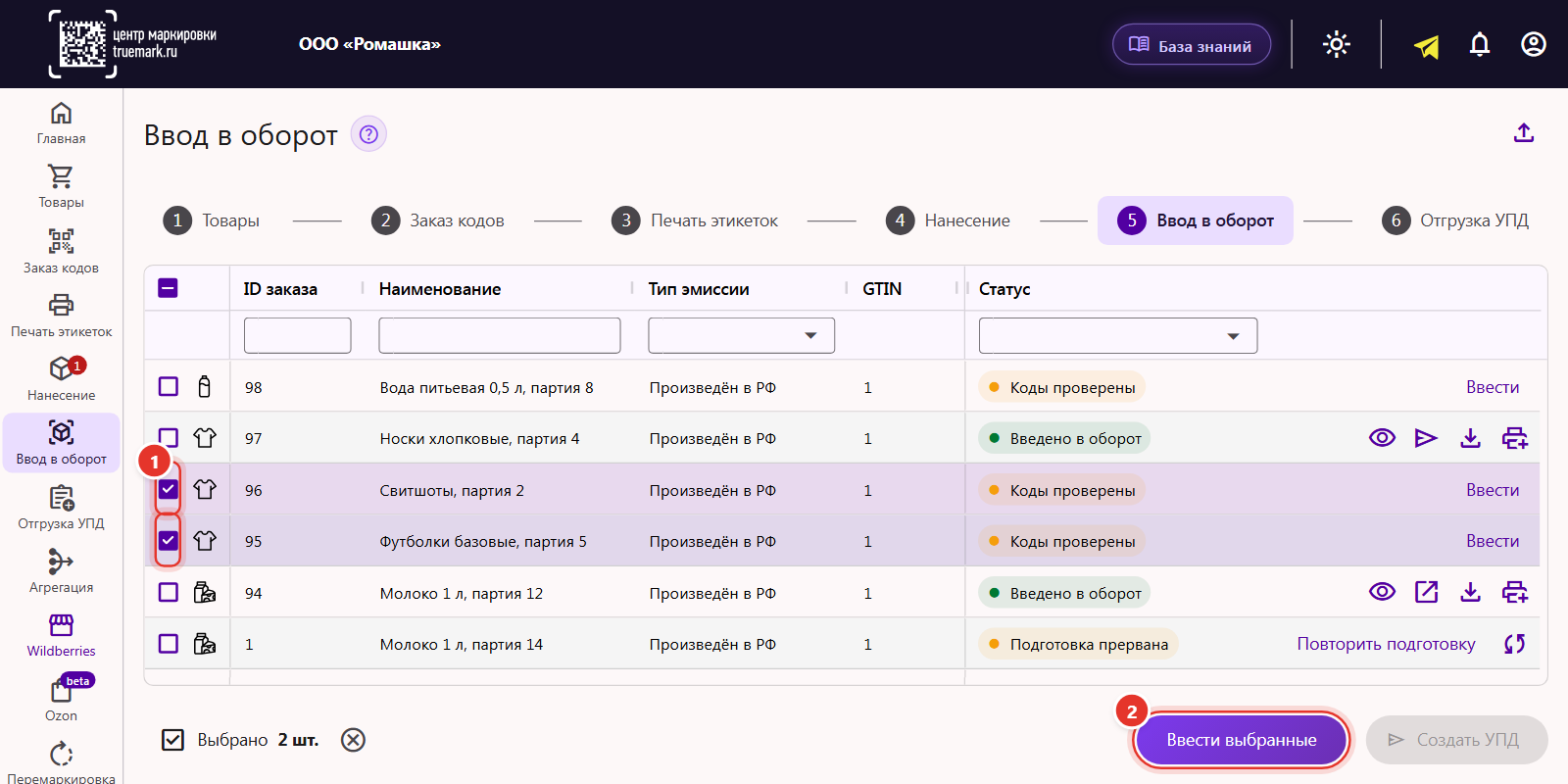Open База знаний knowledge base
This screenshot has height=784, width=1568.
[1192, 45]
